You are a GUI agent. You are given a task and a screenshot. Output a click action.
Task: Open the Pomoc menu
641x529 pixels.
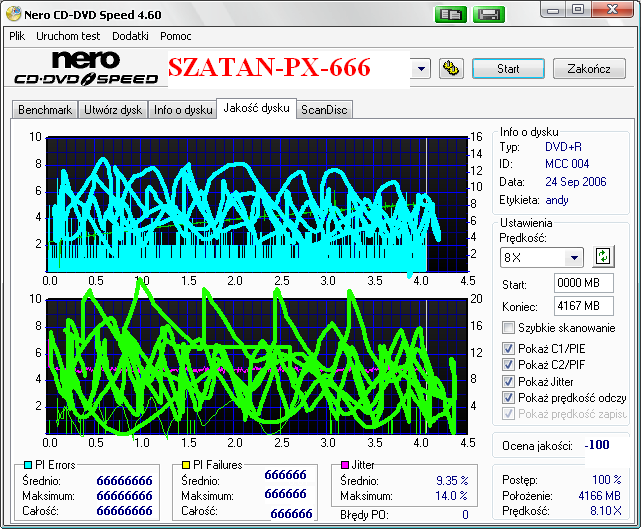coord(175,36)
